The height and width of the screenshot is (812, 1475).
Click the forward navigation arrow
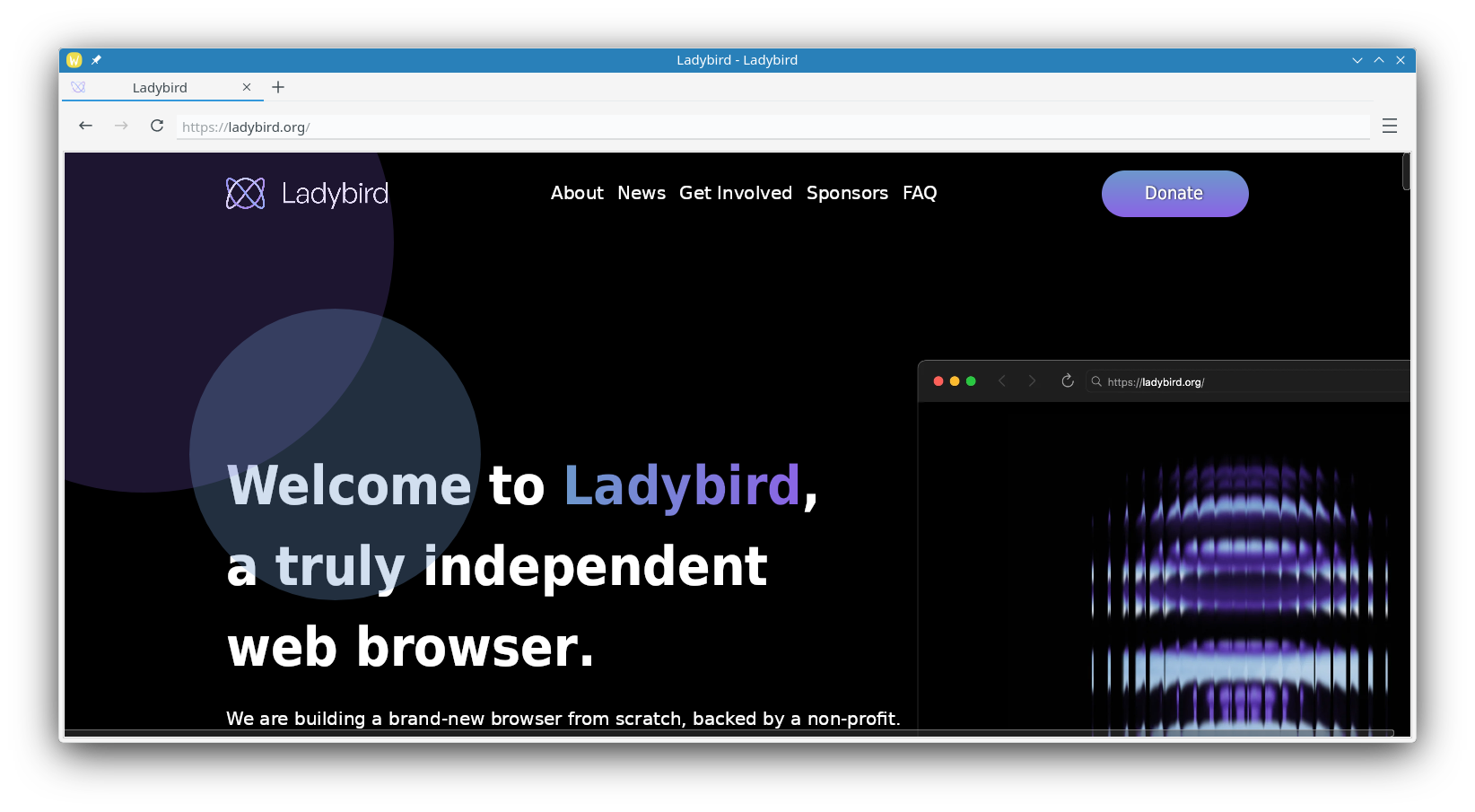pyautogui.click(x=121, y=126)
